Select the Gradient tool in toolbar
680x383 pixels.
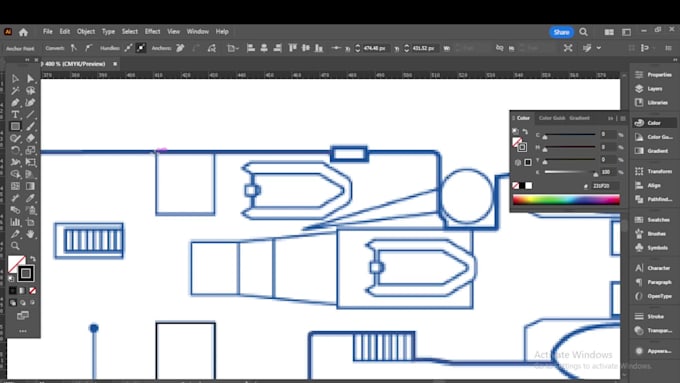pyautogui.click(x=30, y=186)
